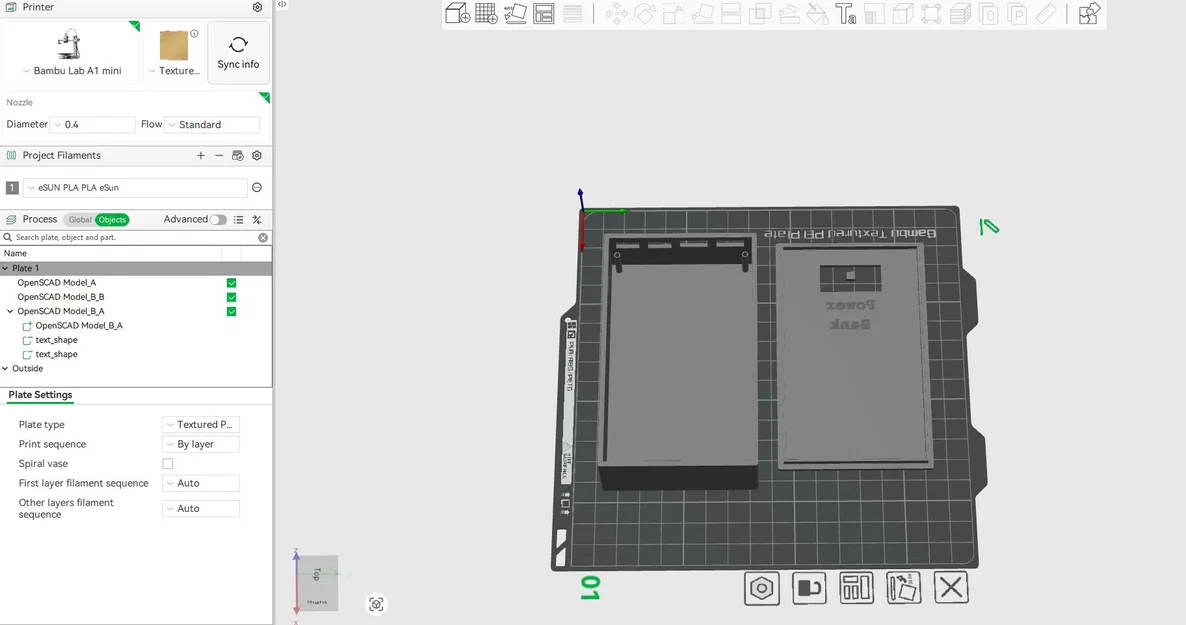Open printer settings gear in Printer header
This screenshot has height=625, width=1186.
tap(257, 8)
